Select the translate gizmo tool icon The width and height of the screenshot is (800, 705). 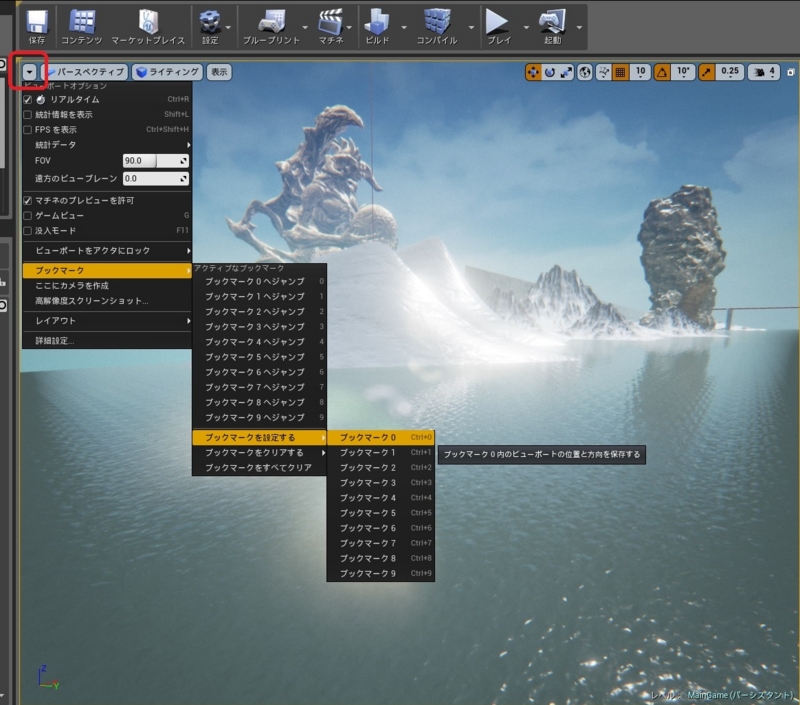[533, 72]
